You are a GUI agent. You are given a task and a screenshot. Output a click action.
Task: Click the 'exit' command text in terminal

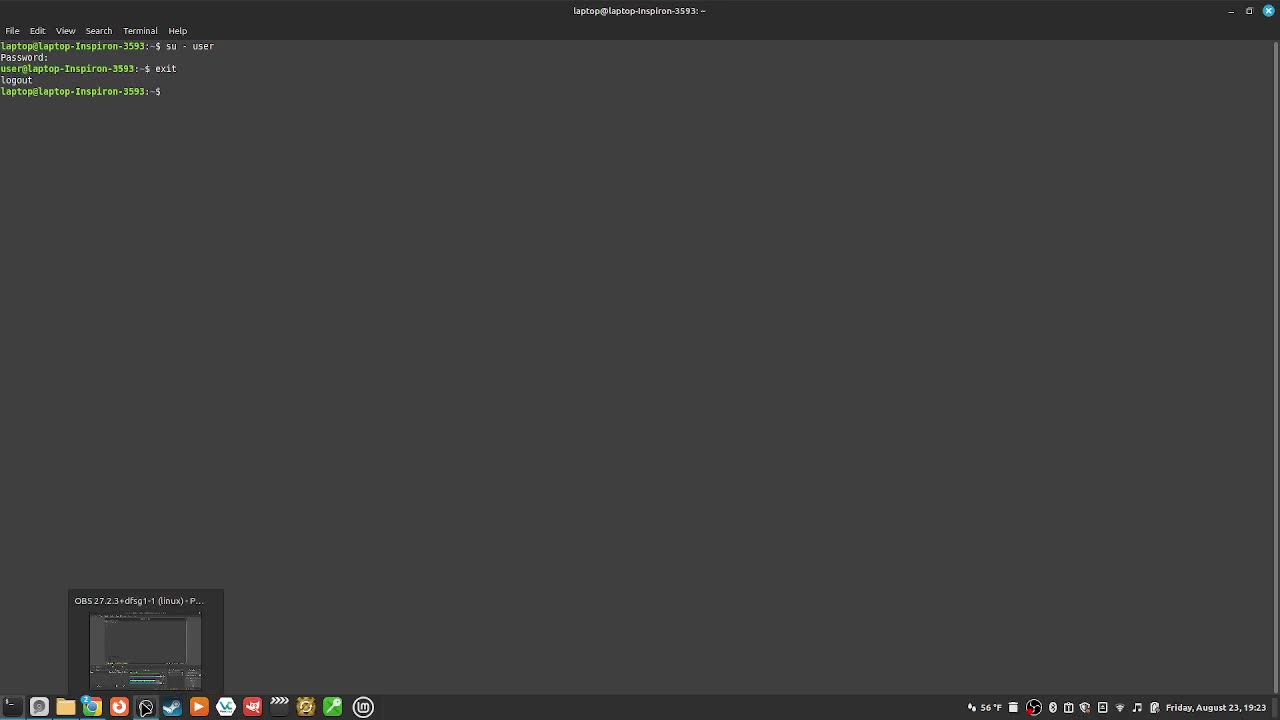[165, 69]
